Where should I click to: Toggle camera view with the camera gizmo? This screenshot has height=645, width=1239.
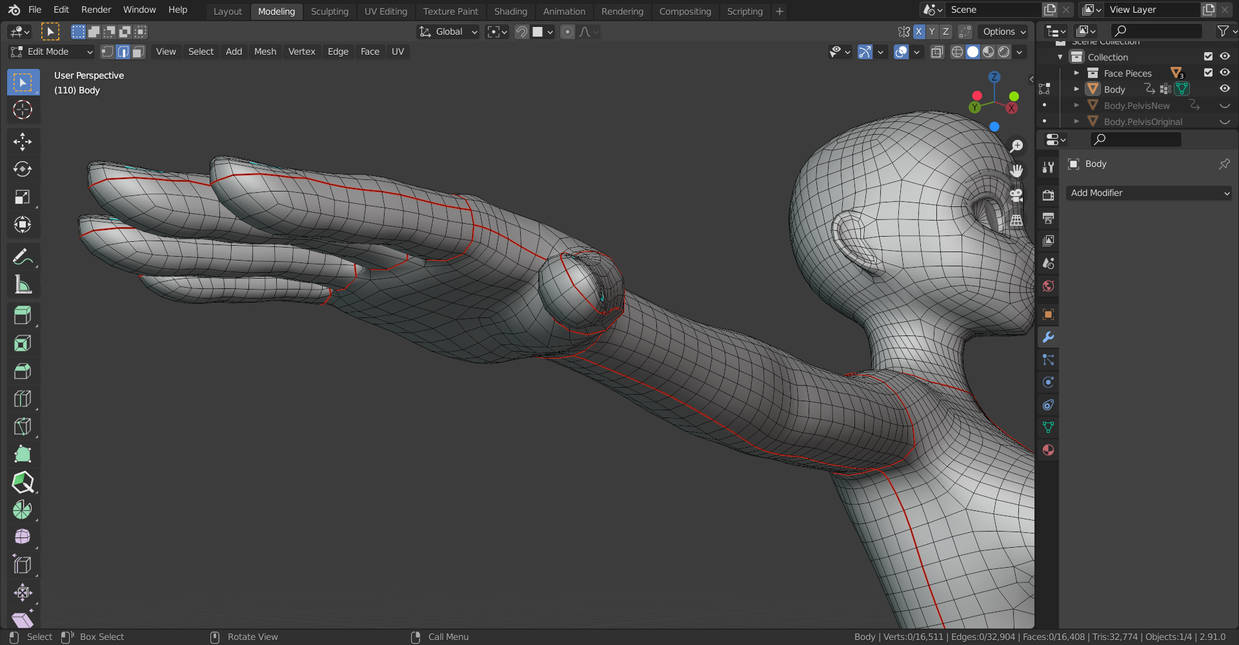pyautogui.click(x=1017, y=195)
